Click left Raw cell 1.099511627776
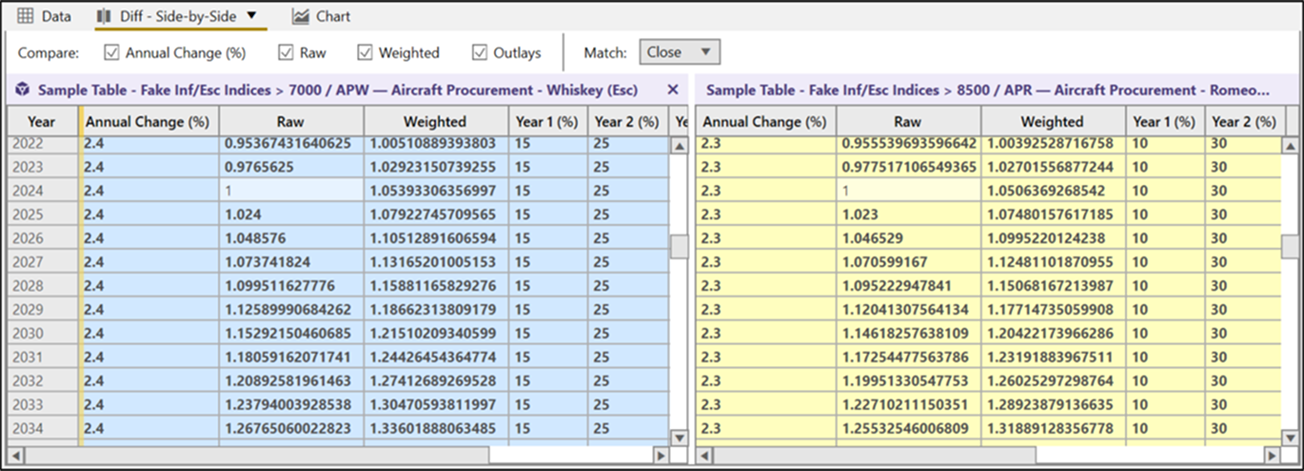The width and height of the screenshot is (1304, 471). pos(290,285)
